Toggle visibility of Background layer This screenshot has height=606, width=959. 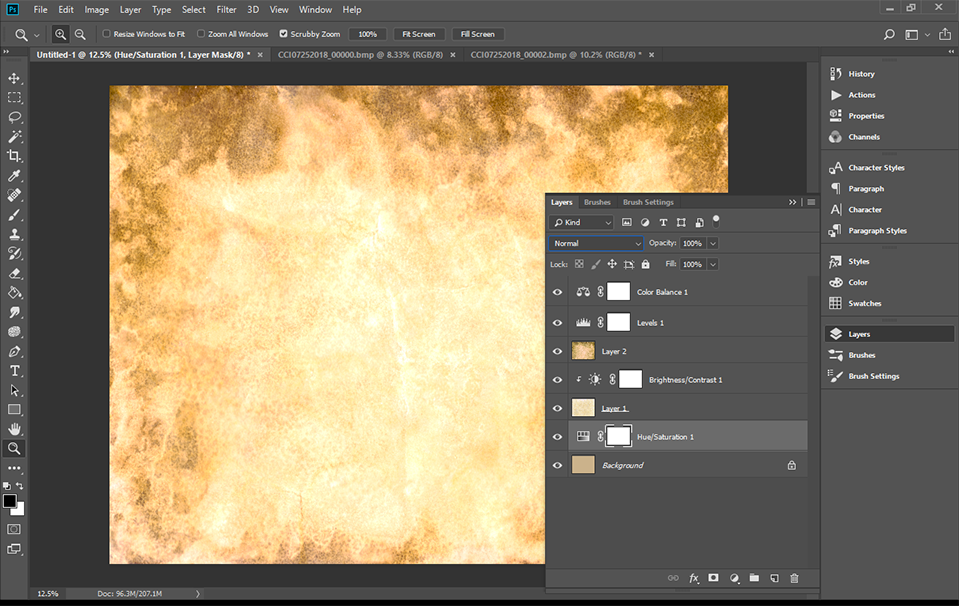pyautogui.click(x=558, y=465)
